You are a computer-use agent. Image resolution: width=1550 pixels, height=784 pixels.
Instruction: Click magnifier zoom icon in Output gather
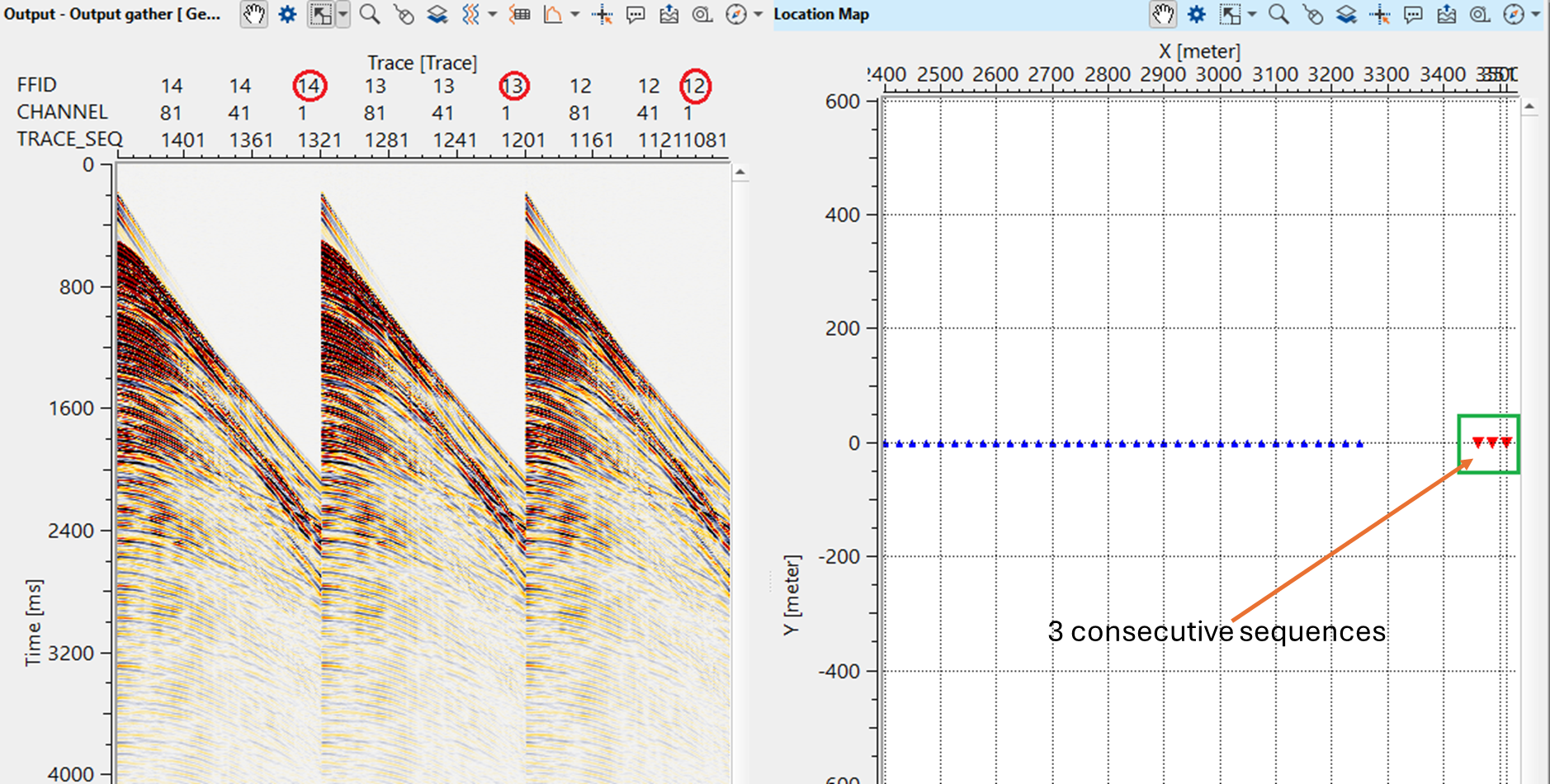tap(370, 15)
